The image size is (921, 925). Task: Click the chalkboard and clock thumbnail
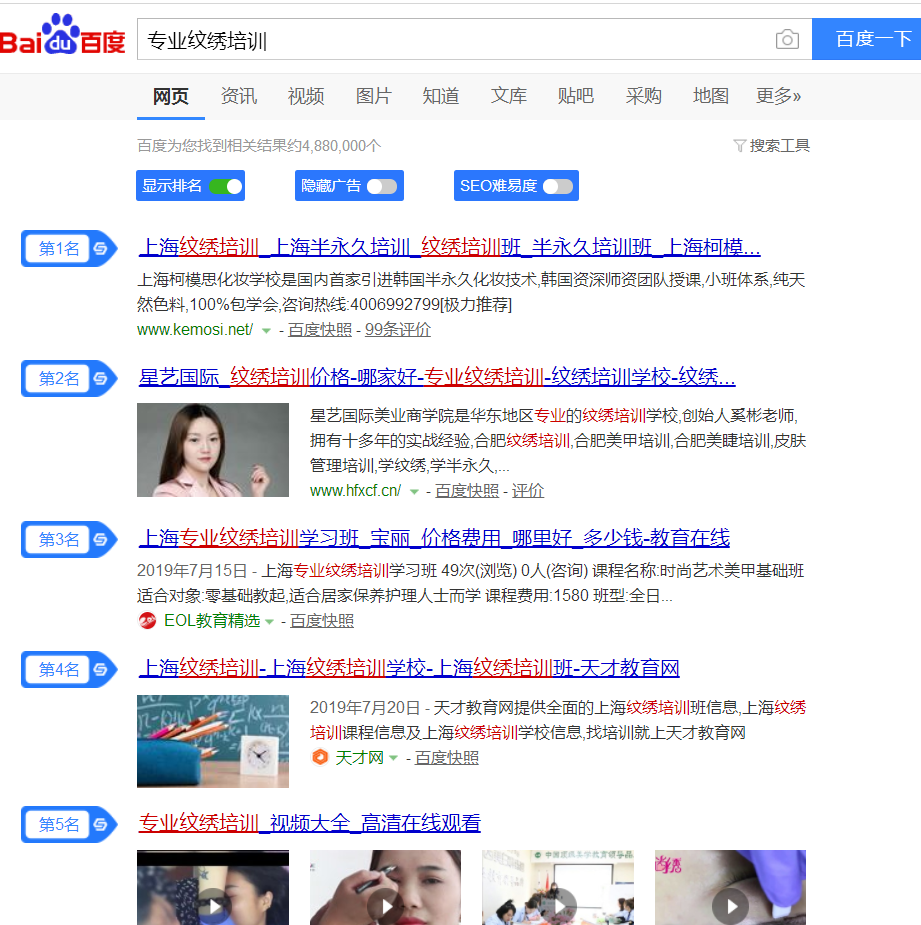(x=213, y=741)
